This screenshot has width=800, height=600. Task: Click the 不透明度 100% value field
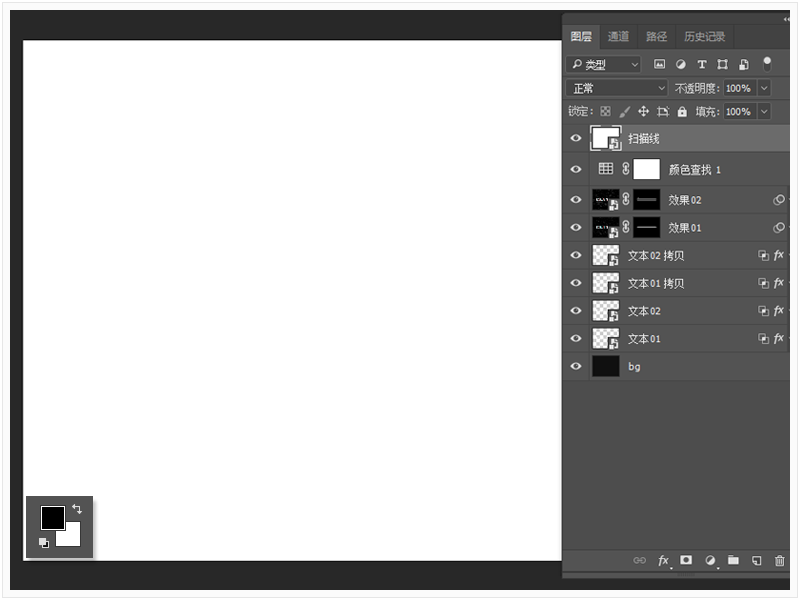pyautogui.click(x=739, y=88)
